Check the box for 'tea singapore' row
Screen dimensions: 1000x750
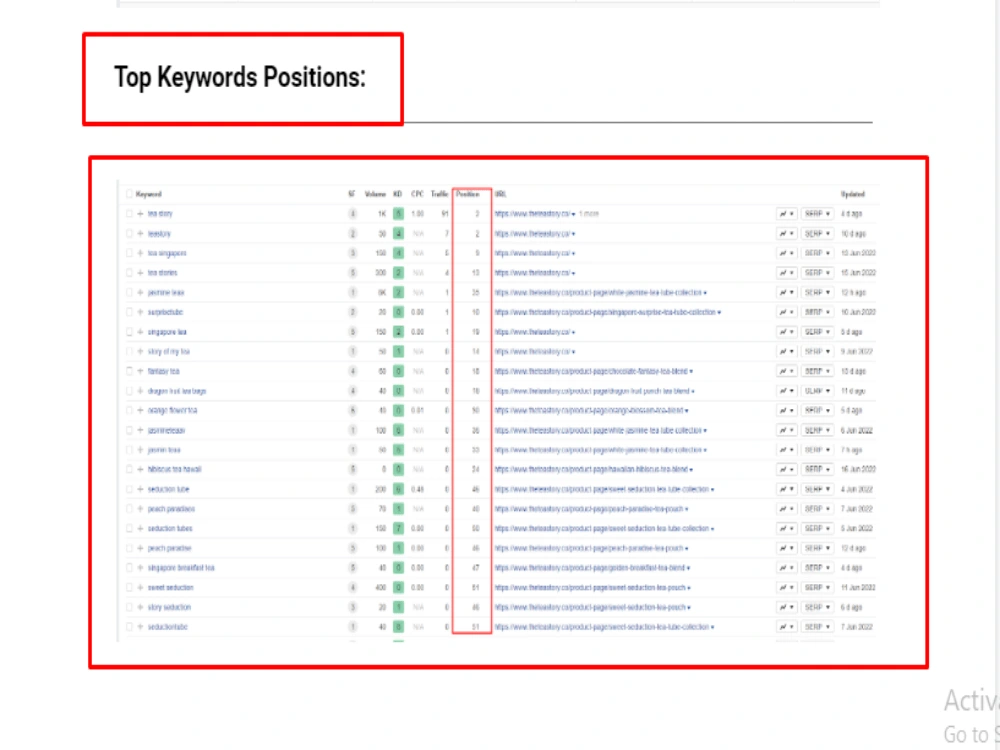point(129,253)
